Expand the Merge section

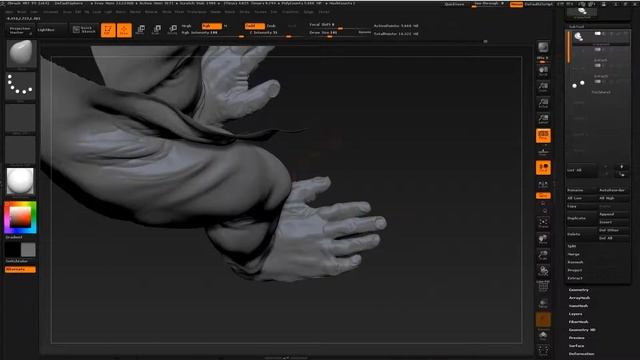(573, 254)
